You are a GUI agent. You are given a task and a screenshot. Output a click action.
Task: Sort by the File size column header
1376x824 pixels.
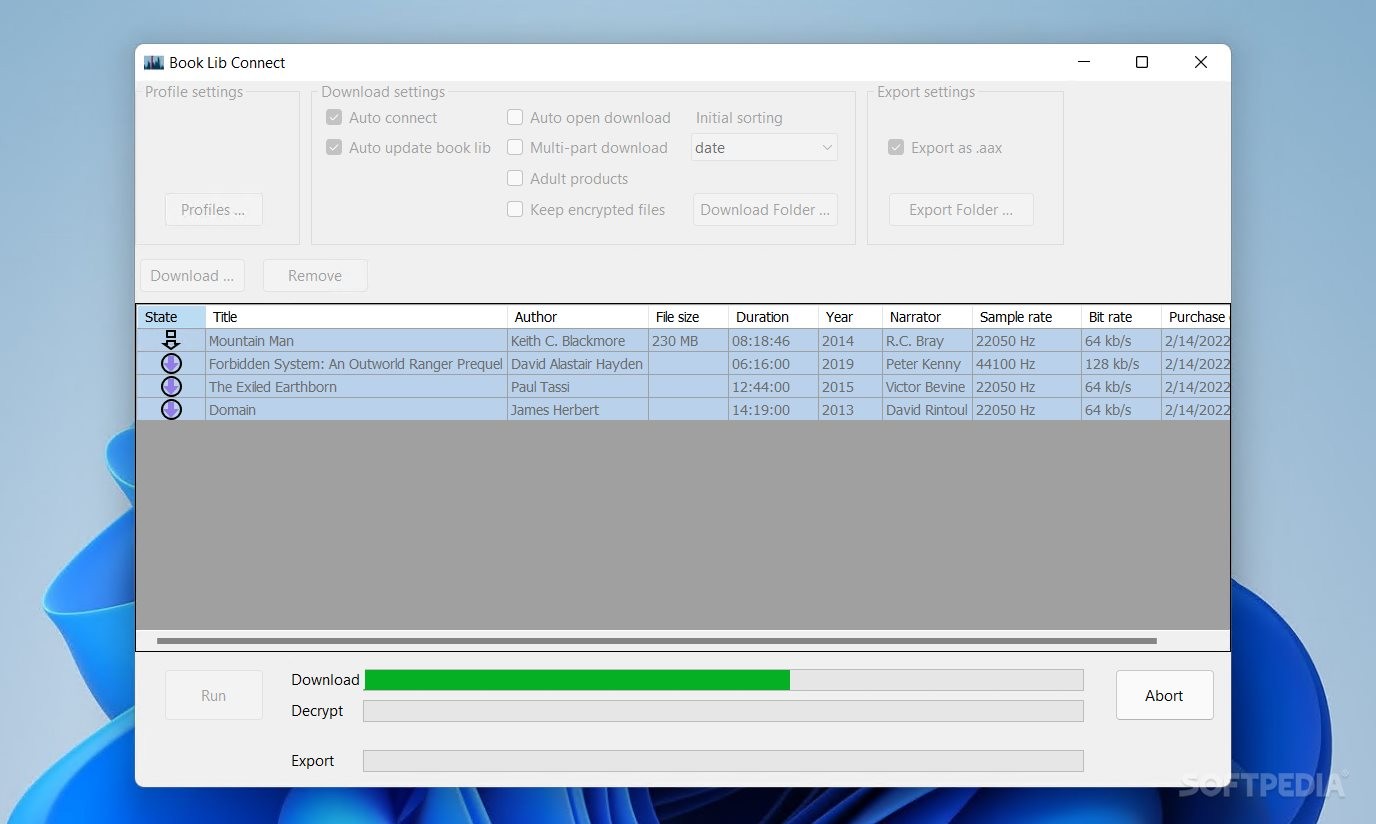(688, 317)
